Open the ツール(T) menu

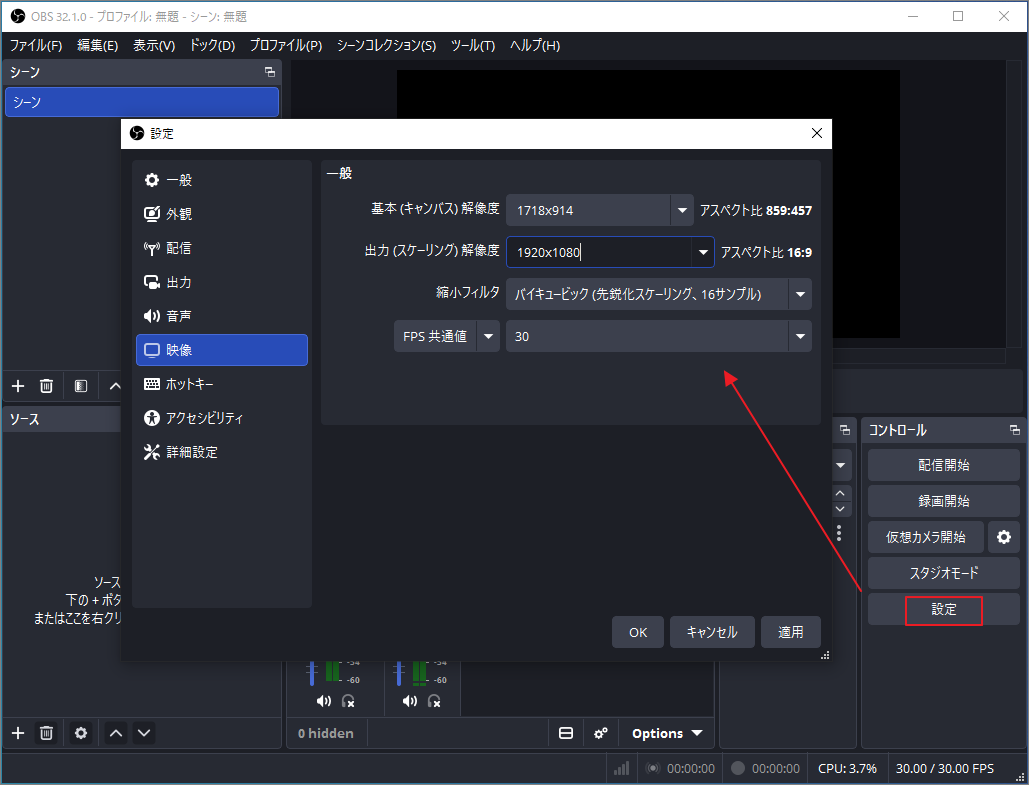[x=471, y=45]
